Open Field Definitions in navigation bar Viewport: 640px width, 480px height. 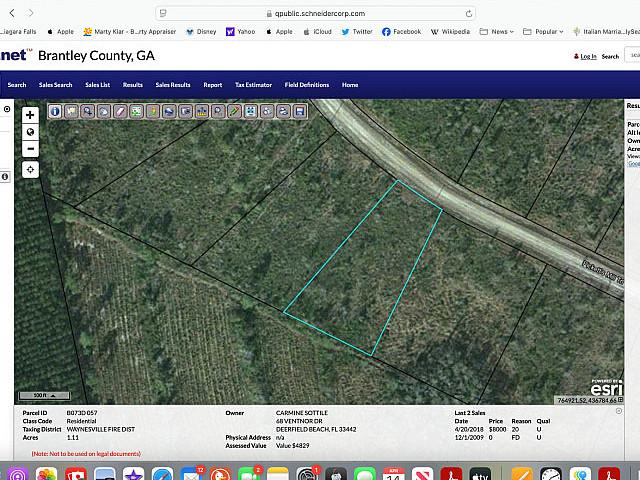[x=307, y=85]
